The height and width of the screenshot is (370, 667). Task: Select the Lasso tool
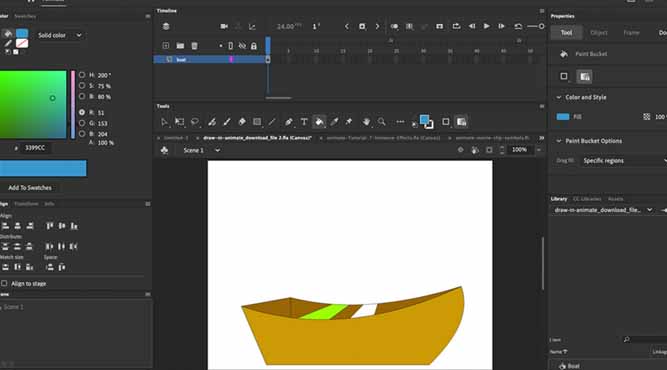pos(195,122)
